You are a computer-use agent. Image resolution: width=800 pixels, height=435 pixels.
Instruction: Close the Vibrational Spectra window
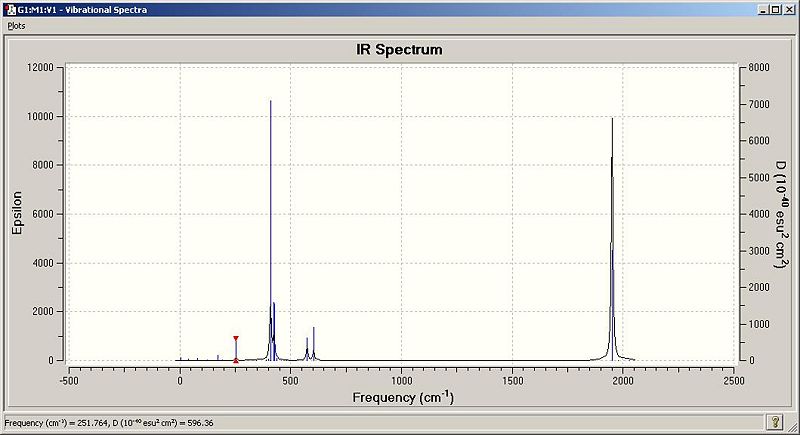tap(789, 9)
